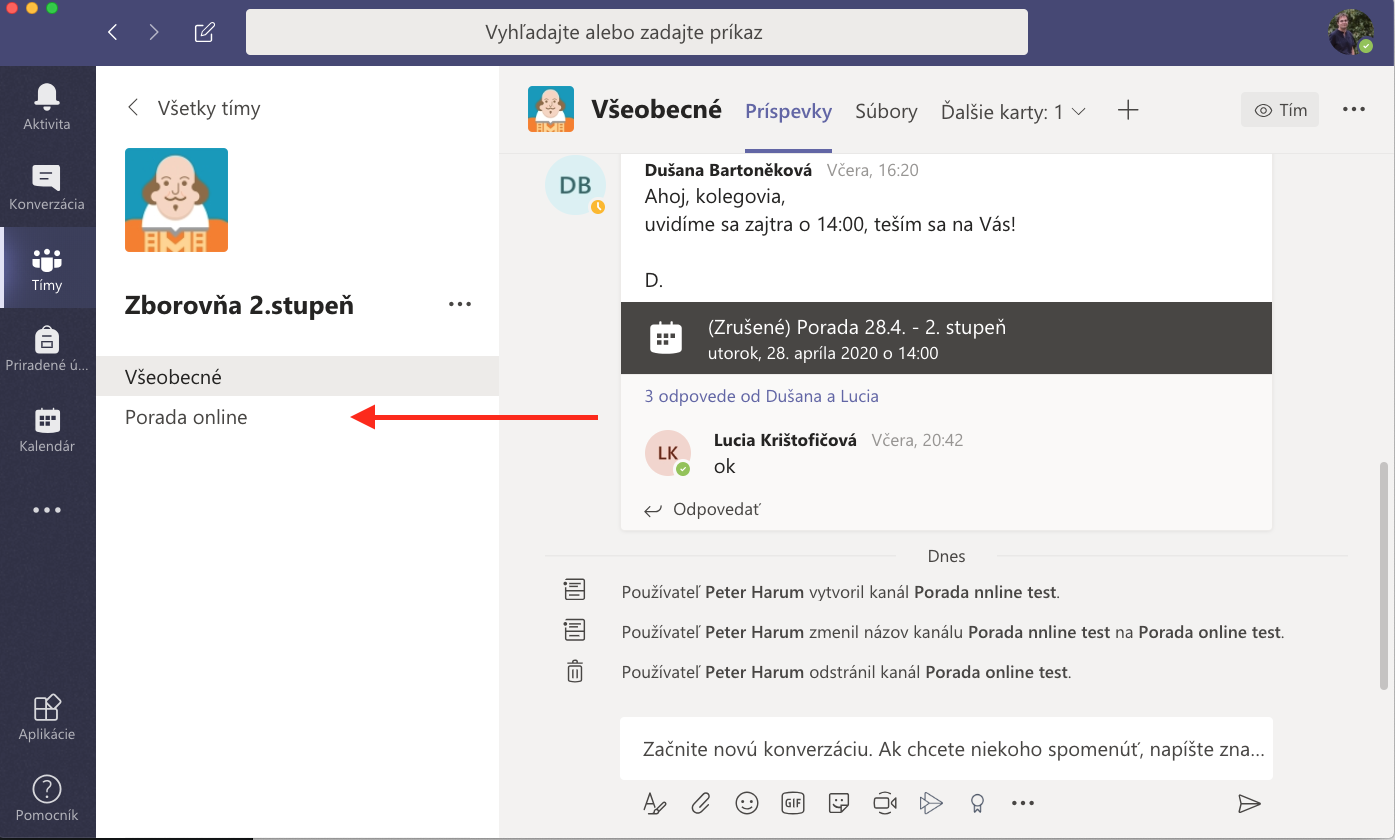1395x840 pixels.
Task: Expand 3 odpovede od Dušana a Lucia
Action: [x=761, y=396]
